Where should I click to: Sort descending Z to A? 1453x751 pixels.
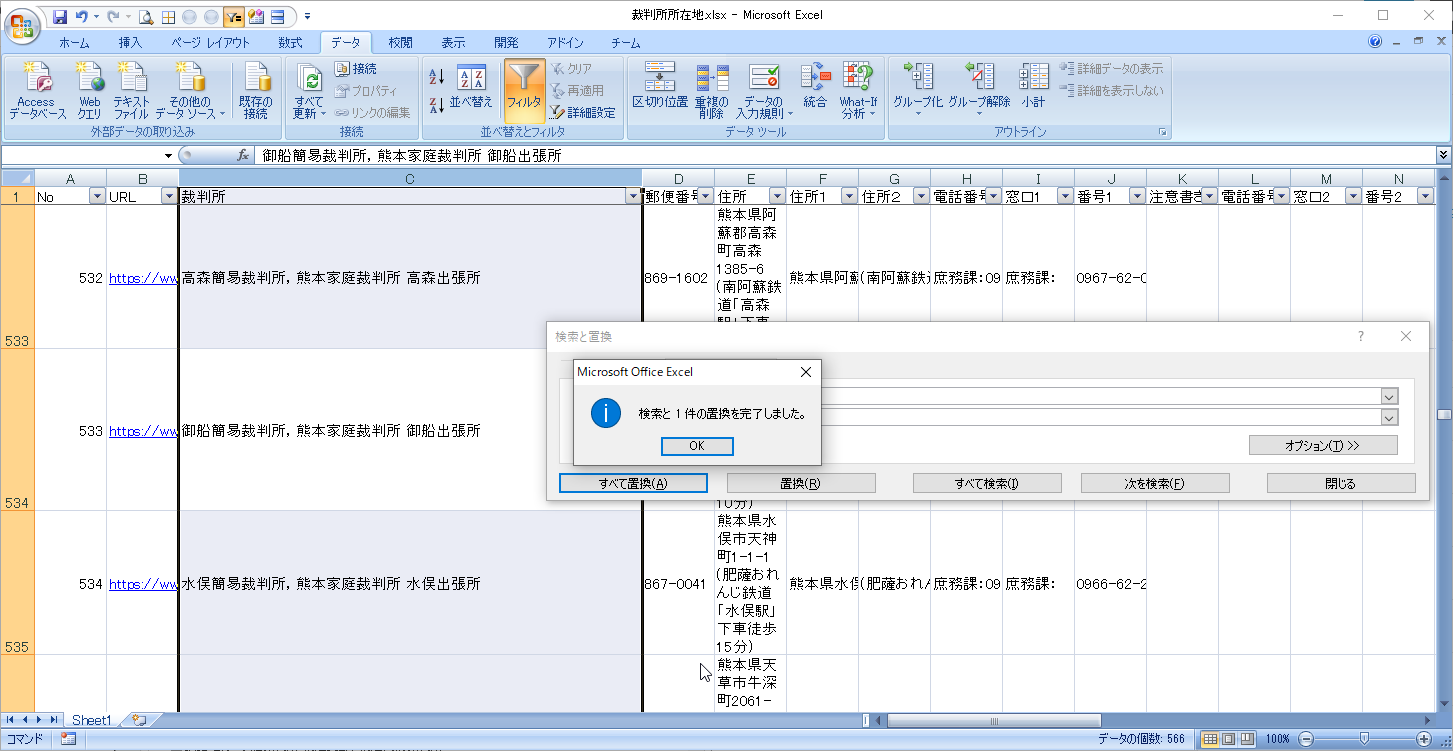point(437,105)
